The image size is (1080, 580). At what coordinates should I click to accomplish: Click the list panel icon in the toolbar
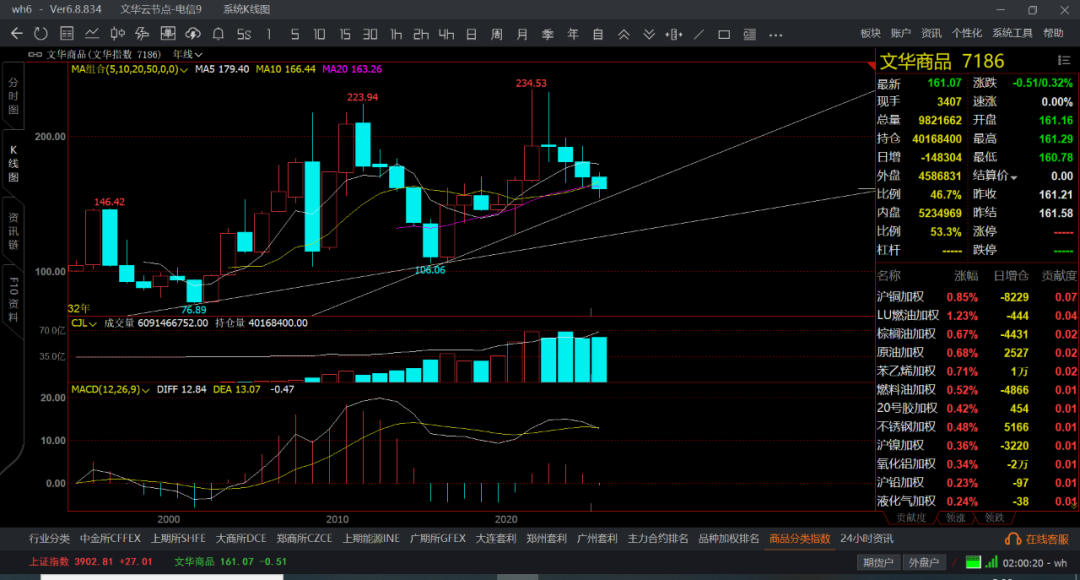pyautogui.click(x=749, y=34)
